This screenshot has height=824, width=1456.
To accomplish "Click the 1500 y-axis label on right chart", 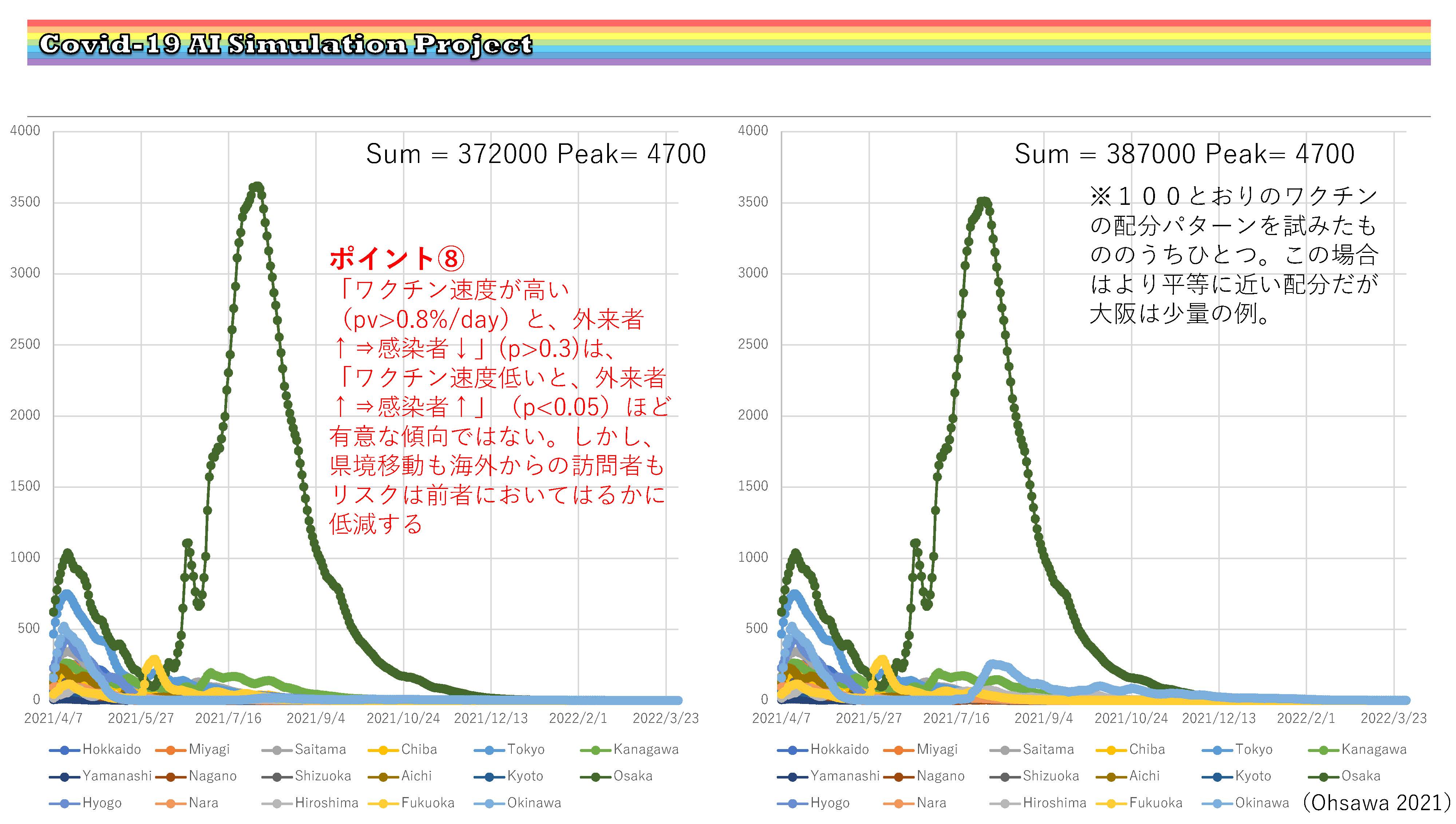I will point(753,486).
